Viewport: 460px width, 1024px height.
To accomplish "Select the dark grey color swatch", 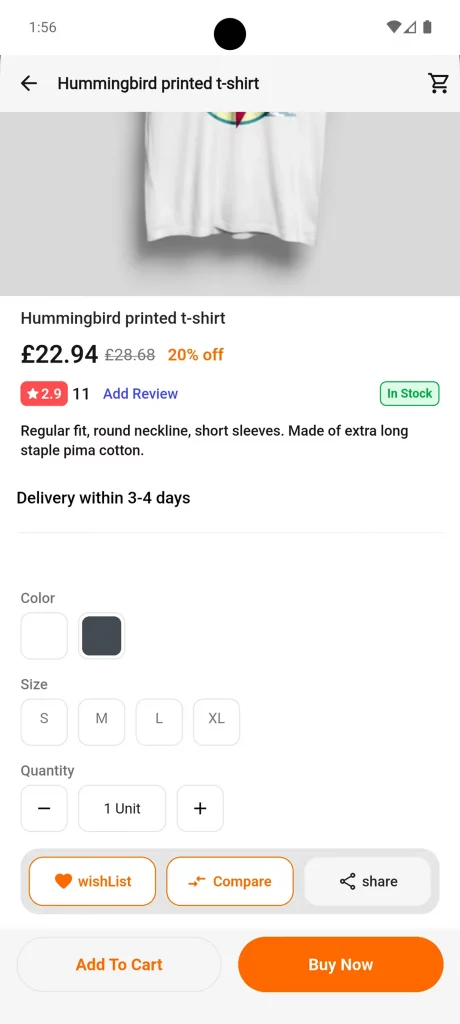I will pos(101,635).
